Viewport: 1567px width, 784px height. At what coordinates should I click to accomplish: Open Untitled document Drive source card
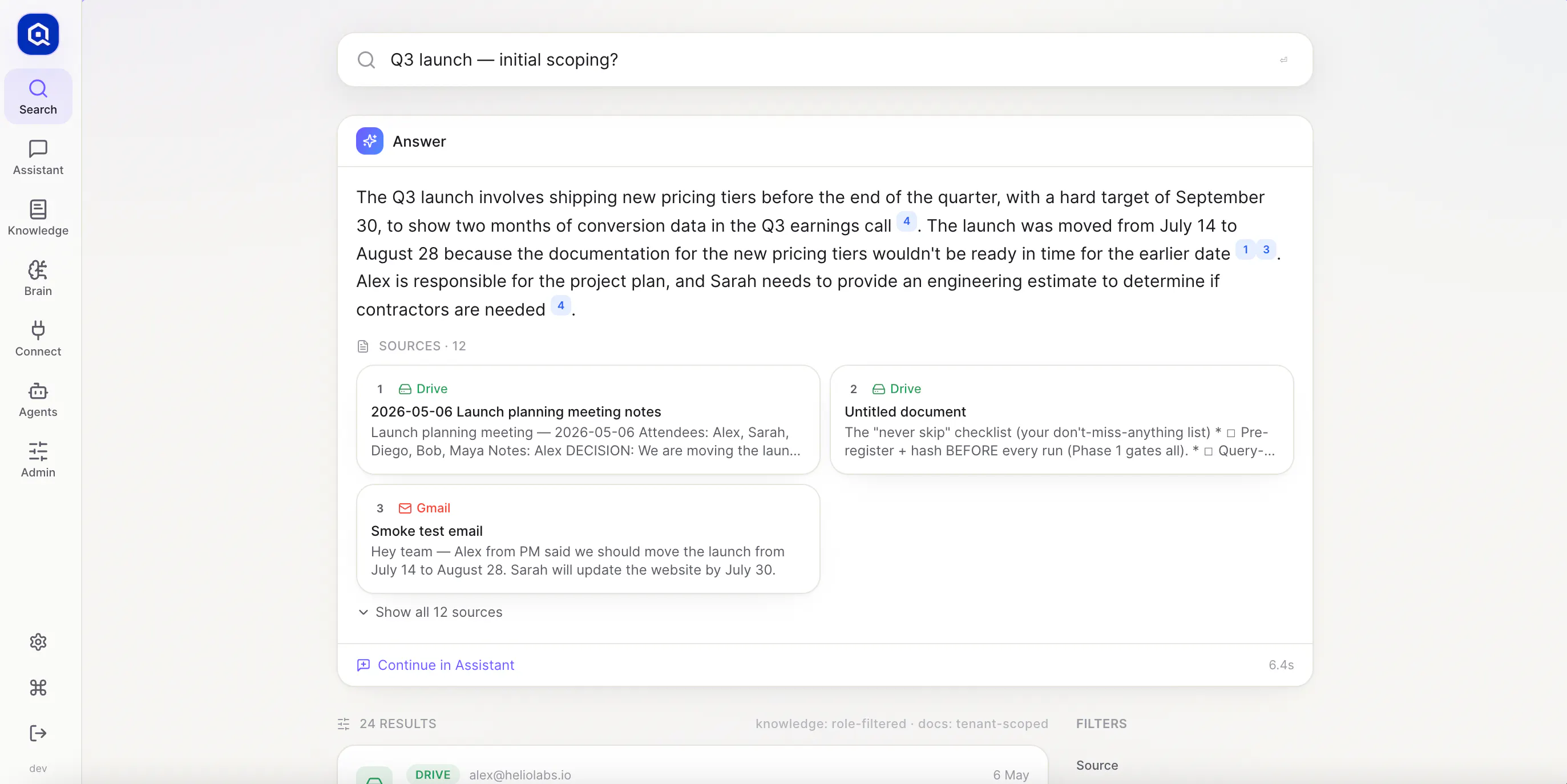tap(1061, 420)
